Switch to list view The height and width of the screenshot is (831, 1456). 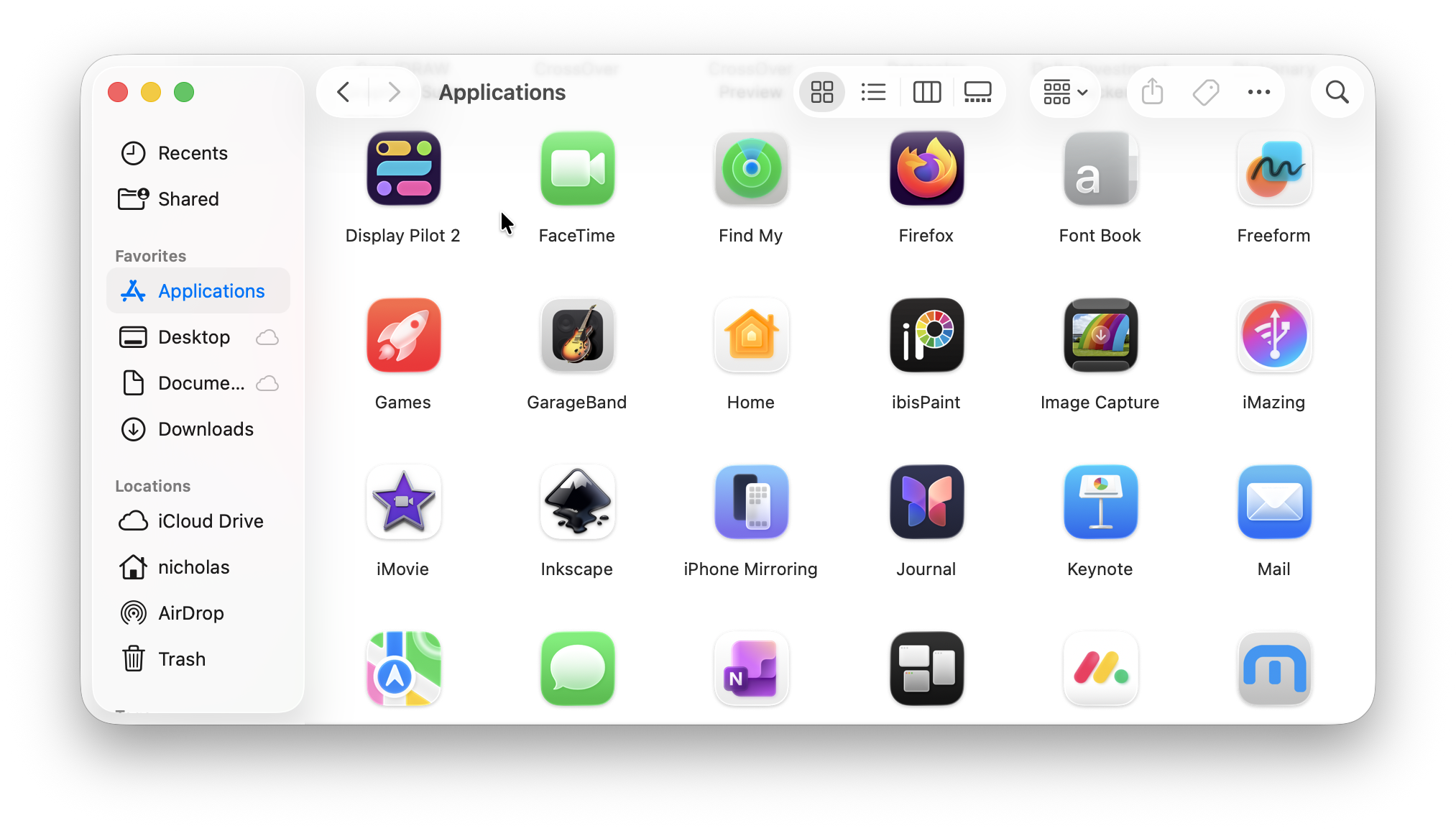[x=873, y=92]
